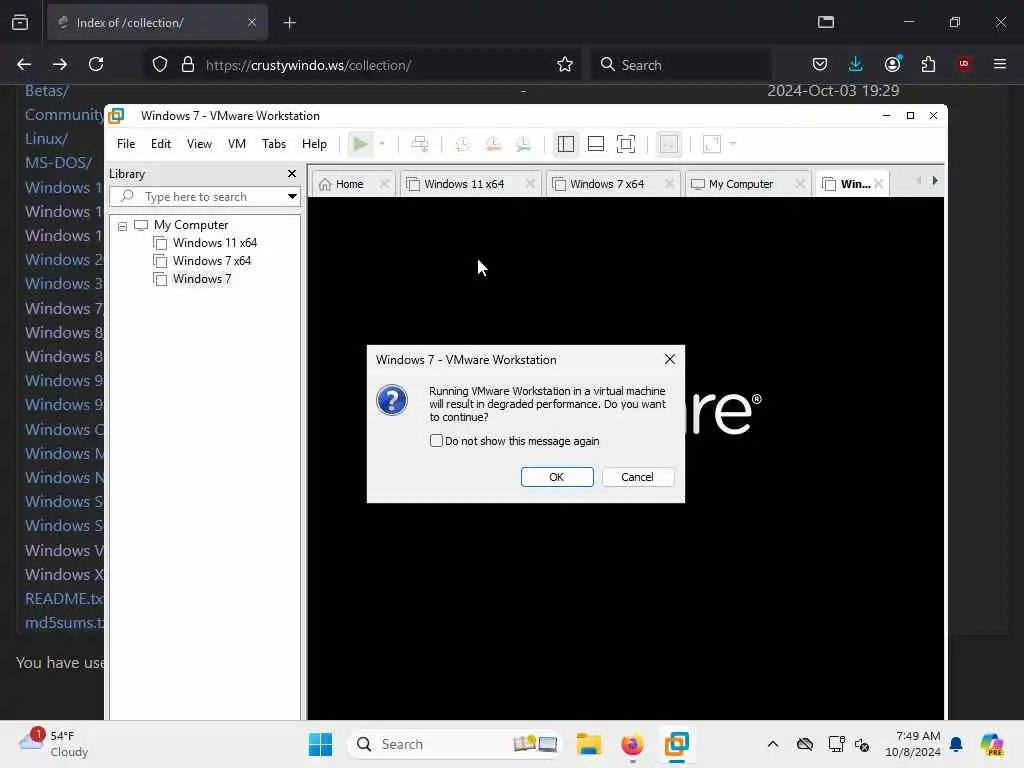This screenshot has width=1024, height=768.
Task: Close the active Win... tab
Action: point(879,184)
